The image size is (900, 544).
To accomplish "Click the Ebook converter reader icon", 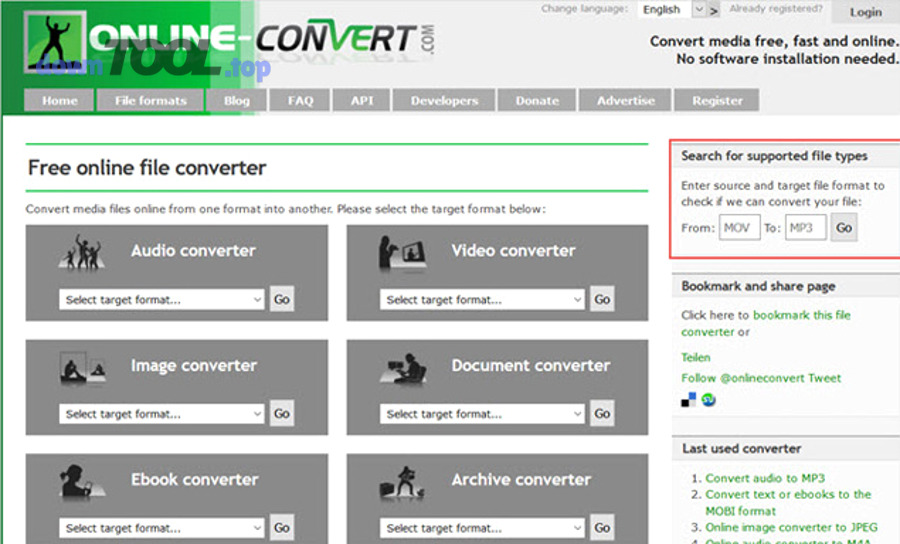I will tap(82, 481).
